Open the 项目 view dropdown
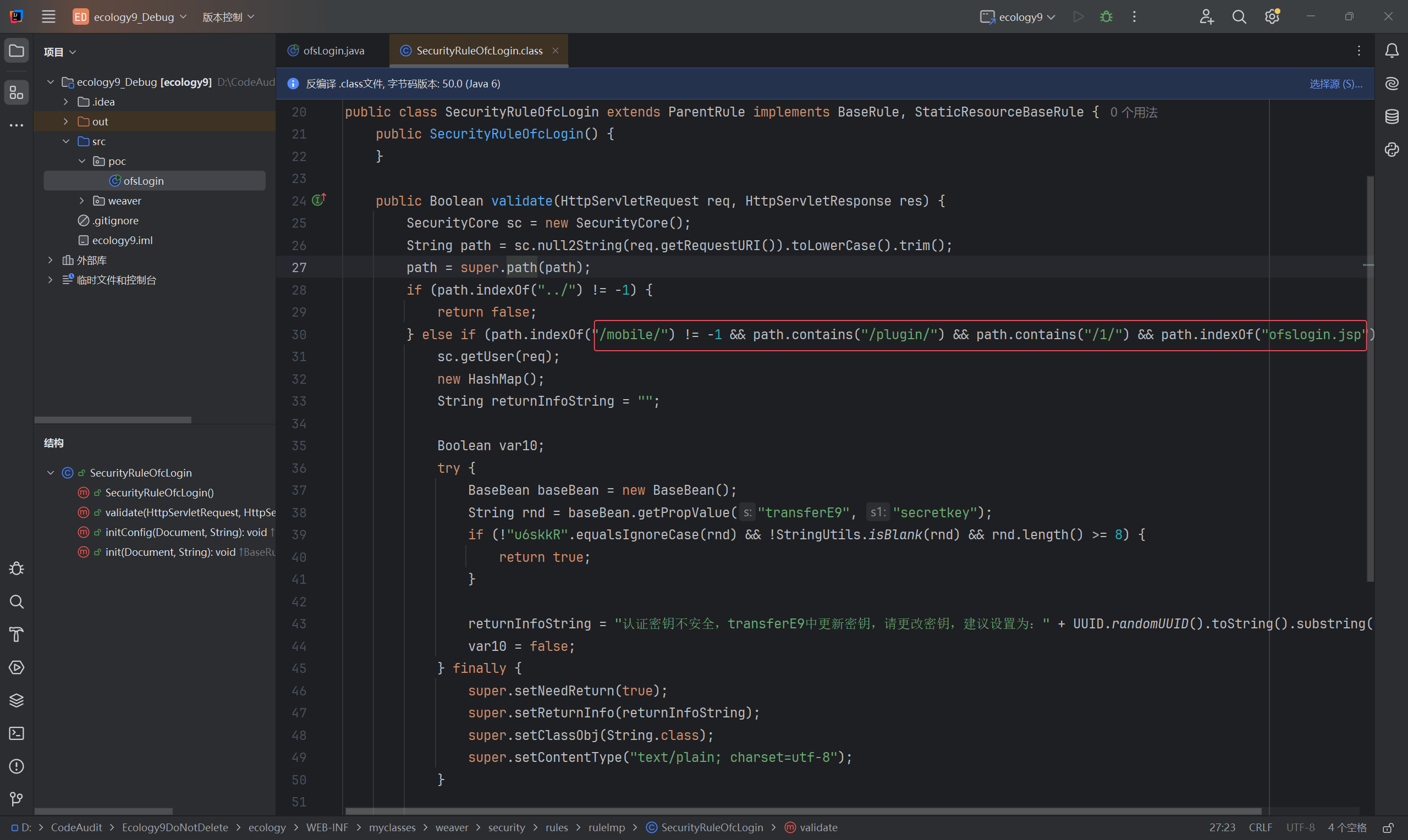Viewport: 1408px width, 840px height. [59, 52]
